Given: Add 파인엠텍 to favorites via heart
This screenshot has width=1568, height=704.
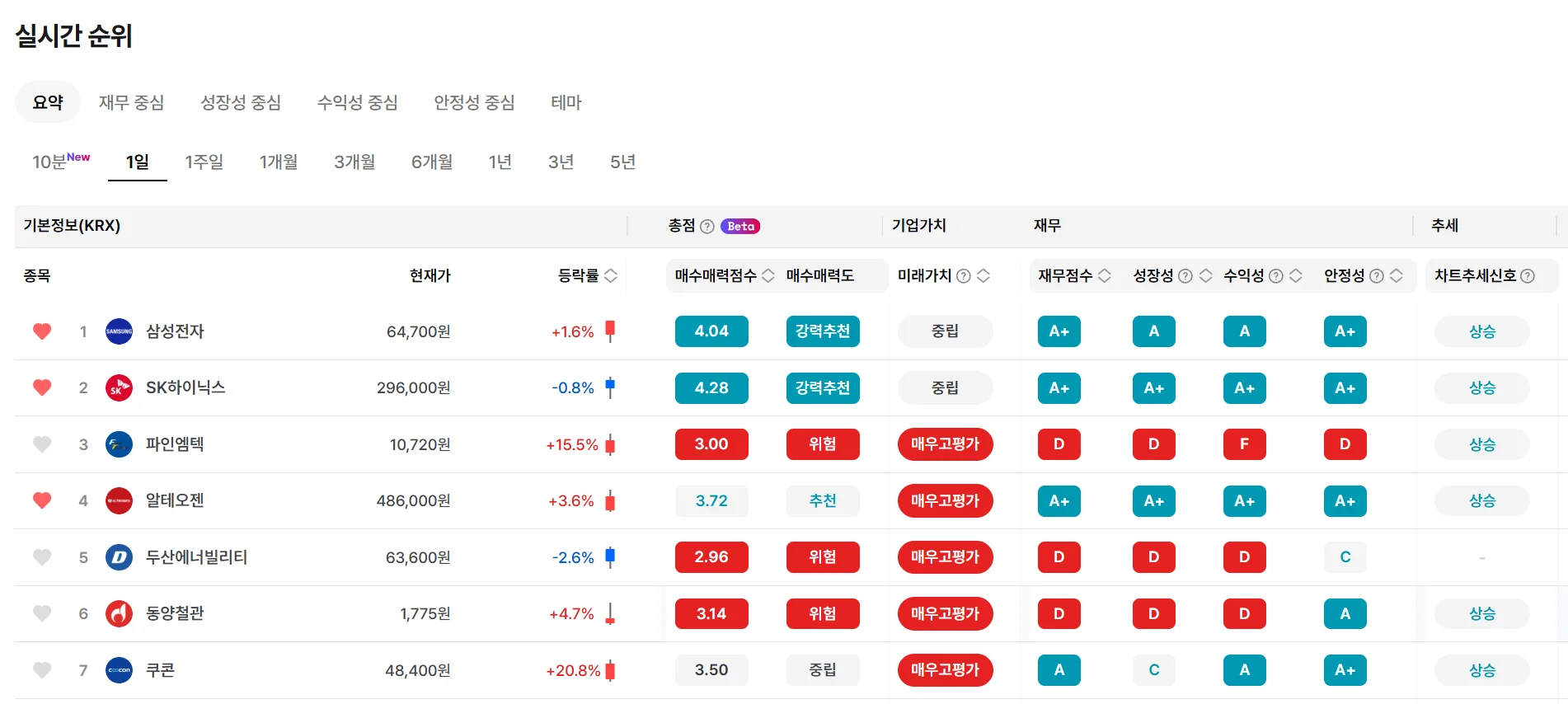Looking at the screenshot, I should [42, 444].
